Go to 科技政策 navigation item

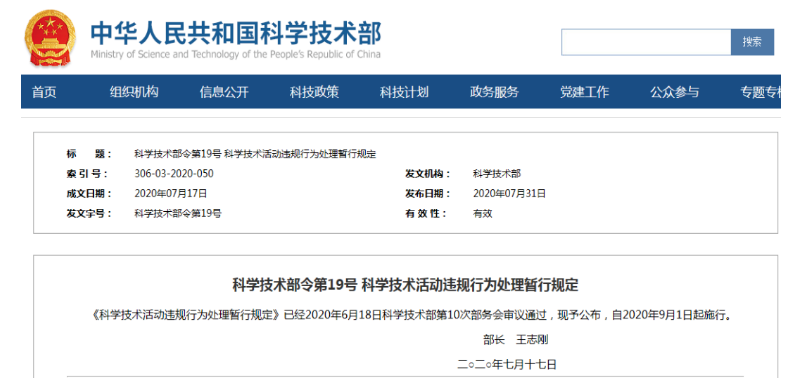(x=314, y=92)
